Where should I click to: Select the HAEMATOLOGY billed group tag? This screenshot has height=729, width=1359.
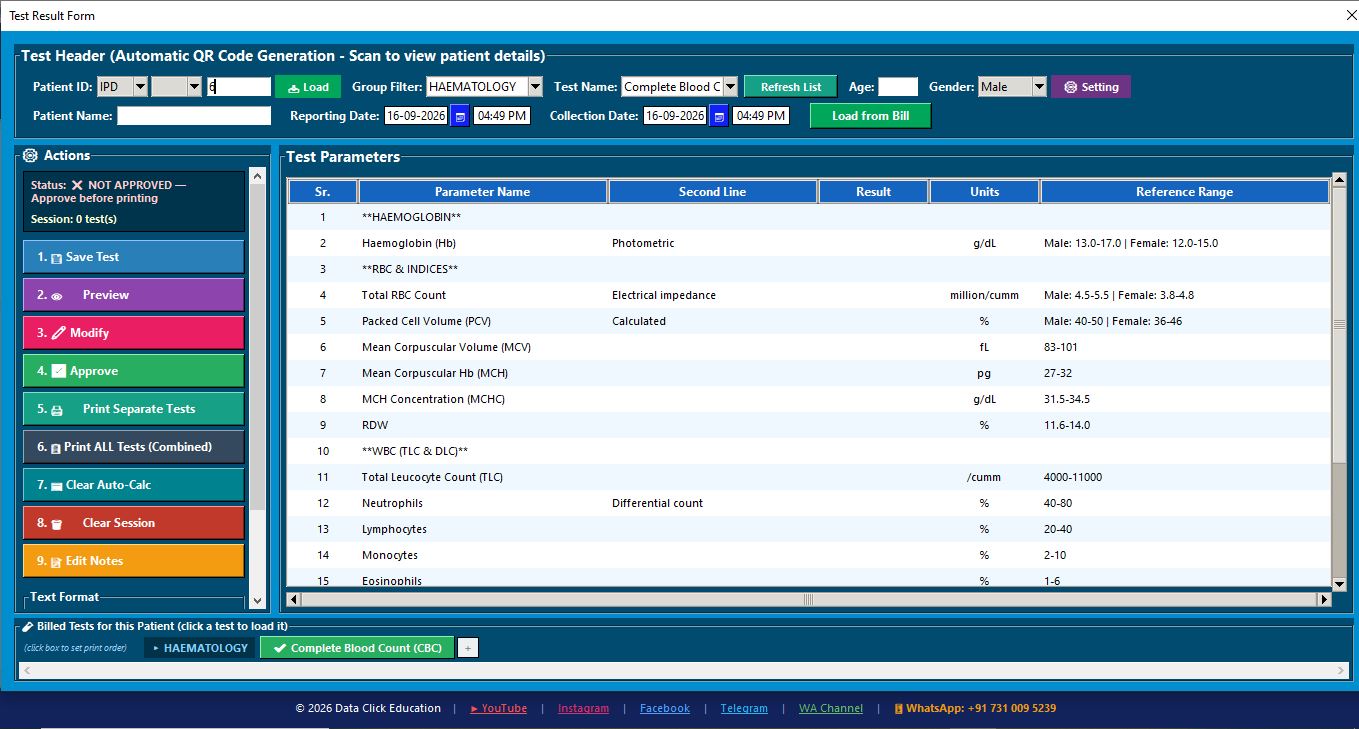[x=200, y=648]
